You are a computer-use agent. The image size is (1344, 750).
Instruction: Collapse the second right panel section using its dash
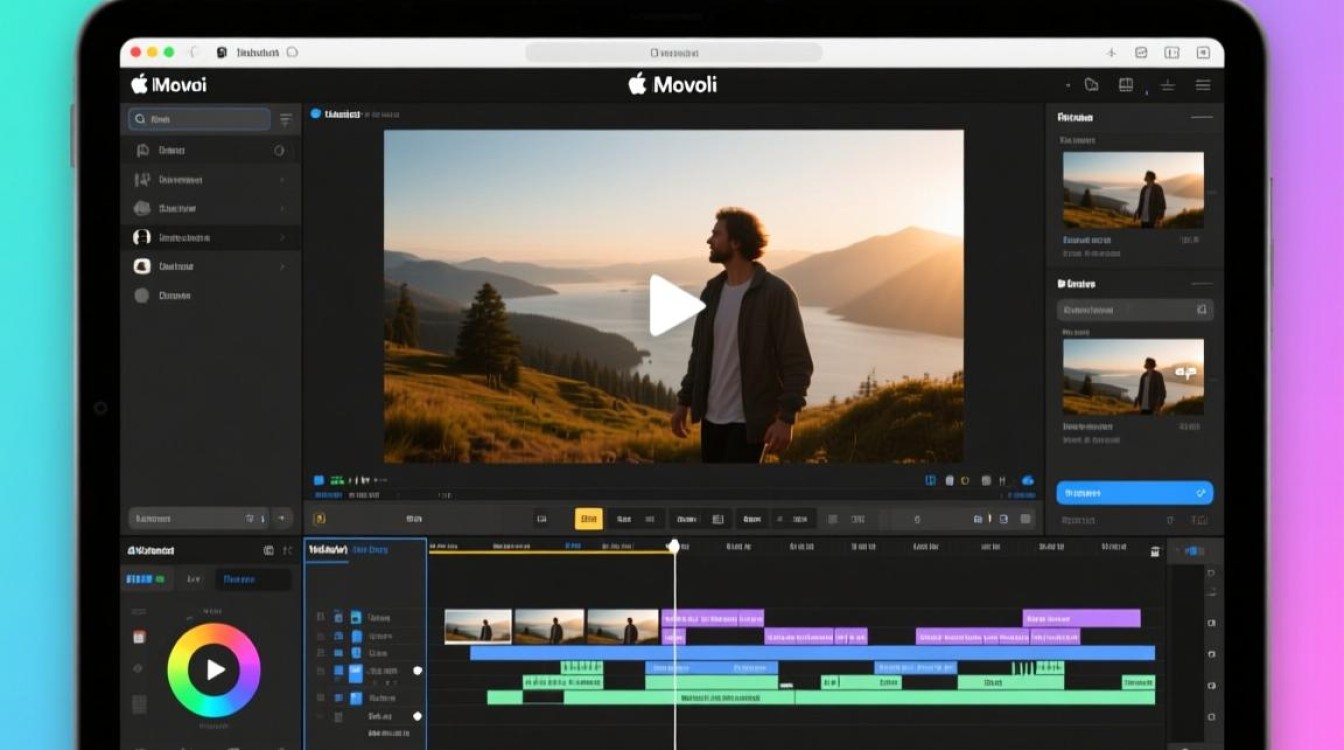point(1201,284)
